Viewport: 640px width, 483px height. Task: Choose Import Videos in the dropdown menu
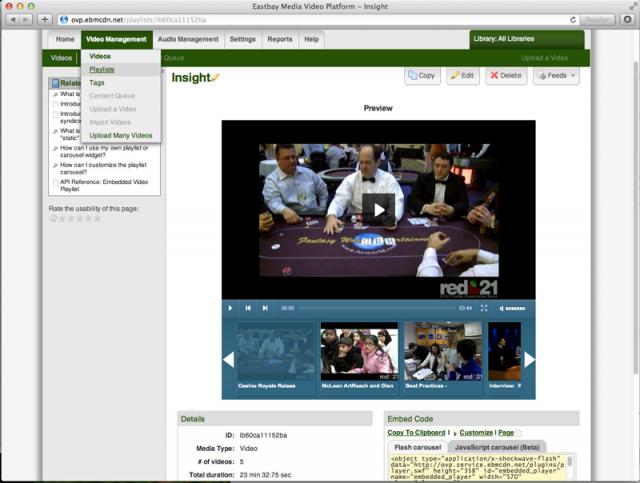[x=121, y=122]
